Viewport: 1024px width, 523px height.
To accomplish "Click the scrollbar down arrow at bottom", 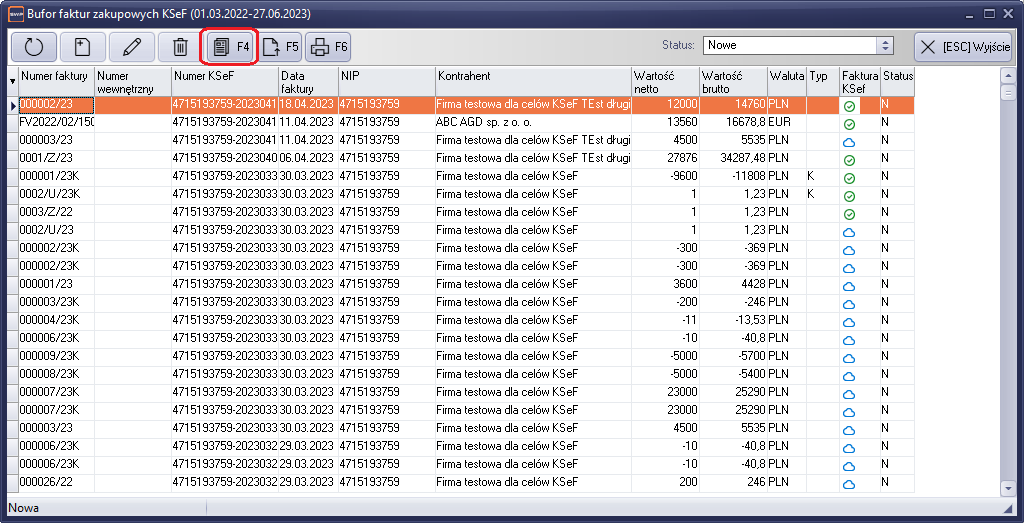I will (1008, 488).
